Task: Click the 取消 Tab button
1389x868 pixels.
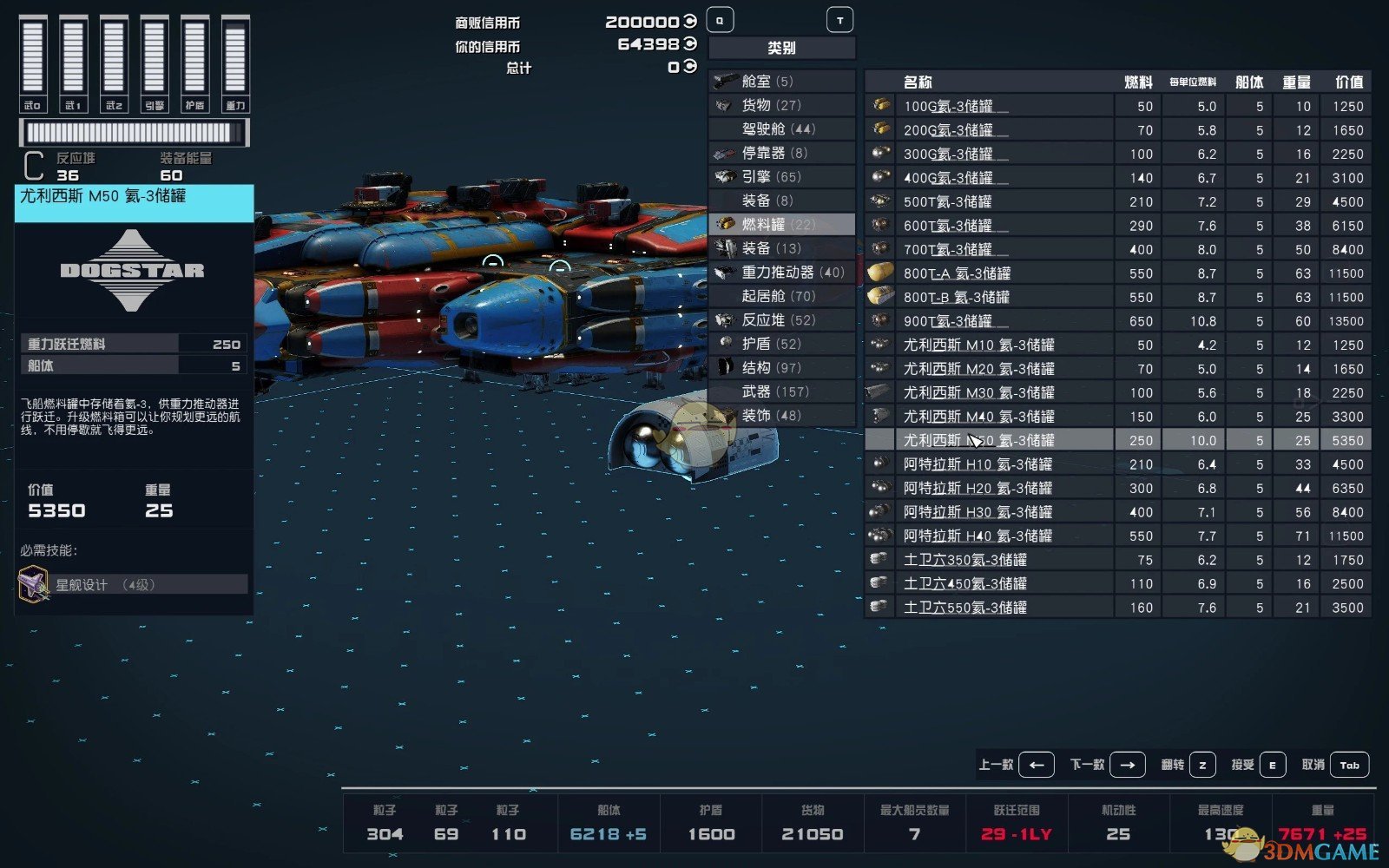Action: pyautogui.click(x=1349, y=765)
